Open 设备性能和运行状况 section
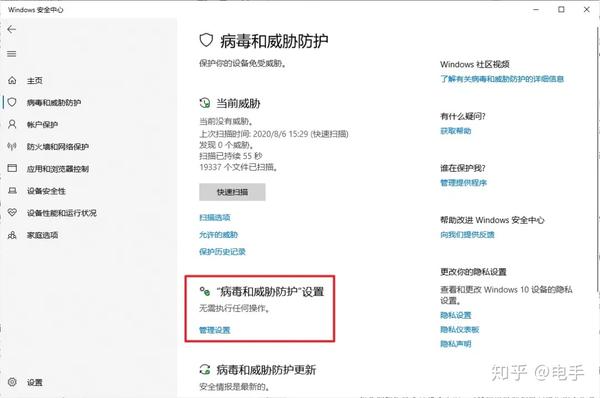Screen dimensions: 600x398 pos(62,213)
